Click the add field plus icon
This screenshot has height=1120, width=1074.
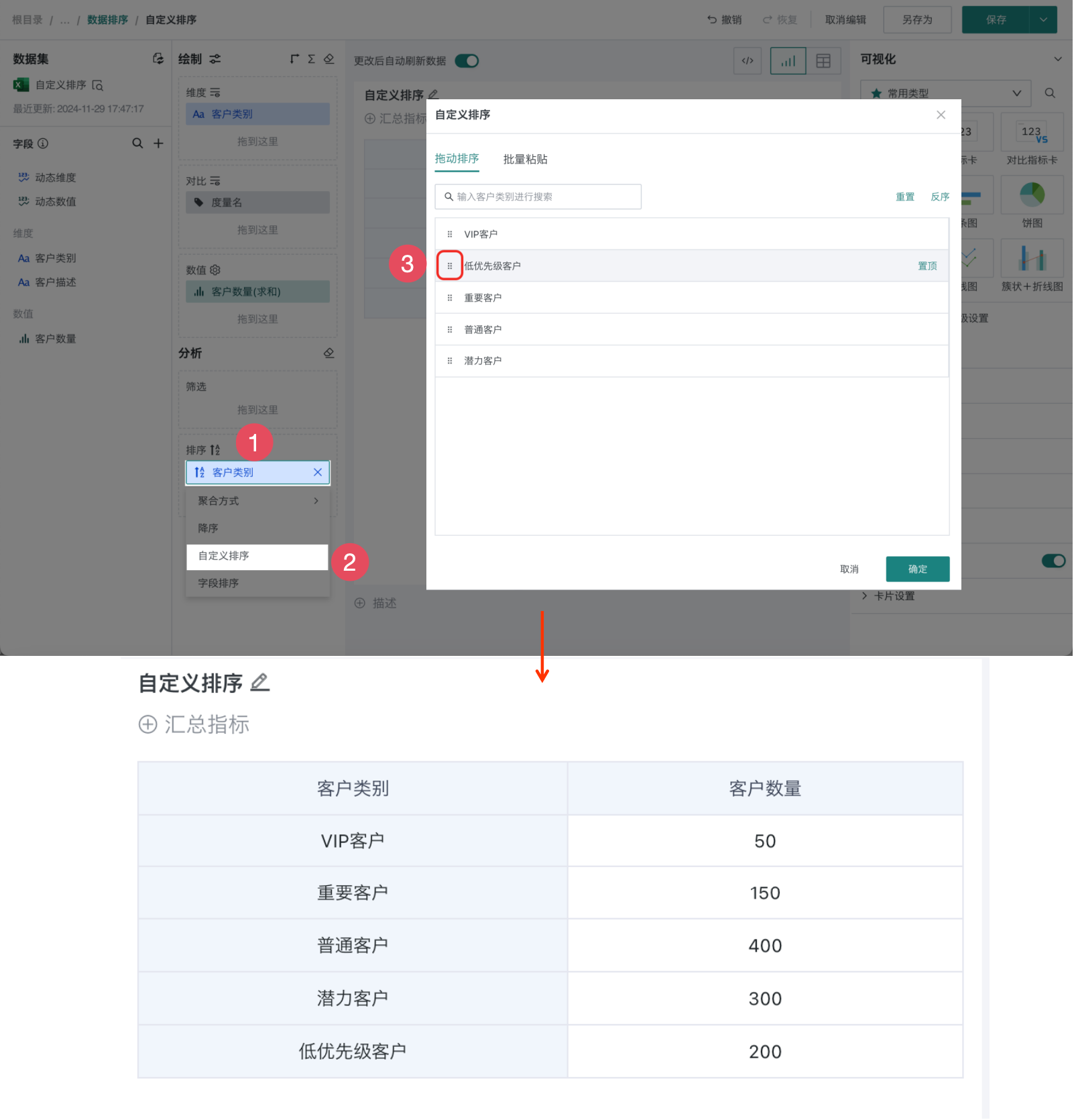tap(158, 143)
